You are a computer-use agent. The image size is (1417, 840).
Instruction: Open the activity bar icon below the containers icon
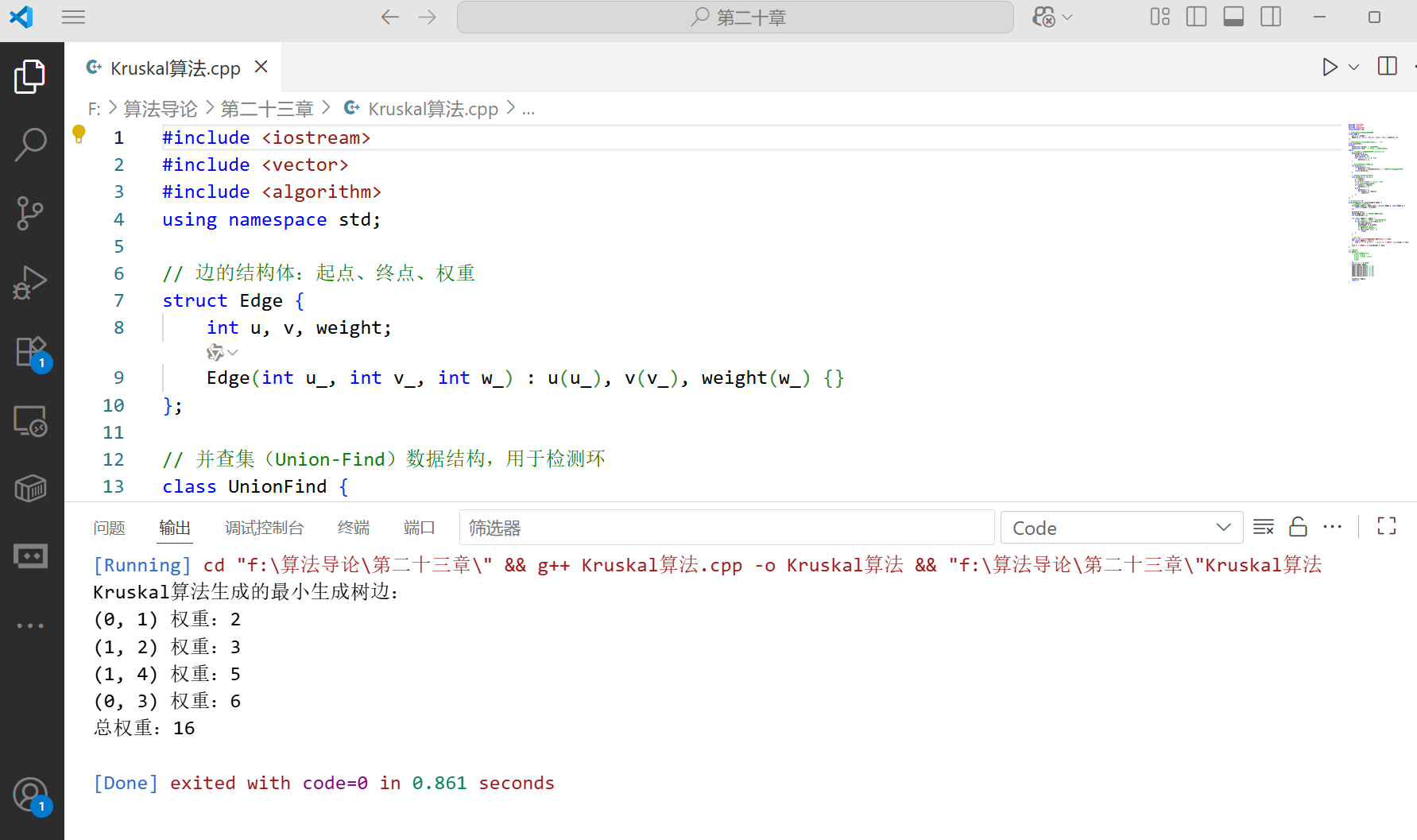(30, 556)
